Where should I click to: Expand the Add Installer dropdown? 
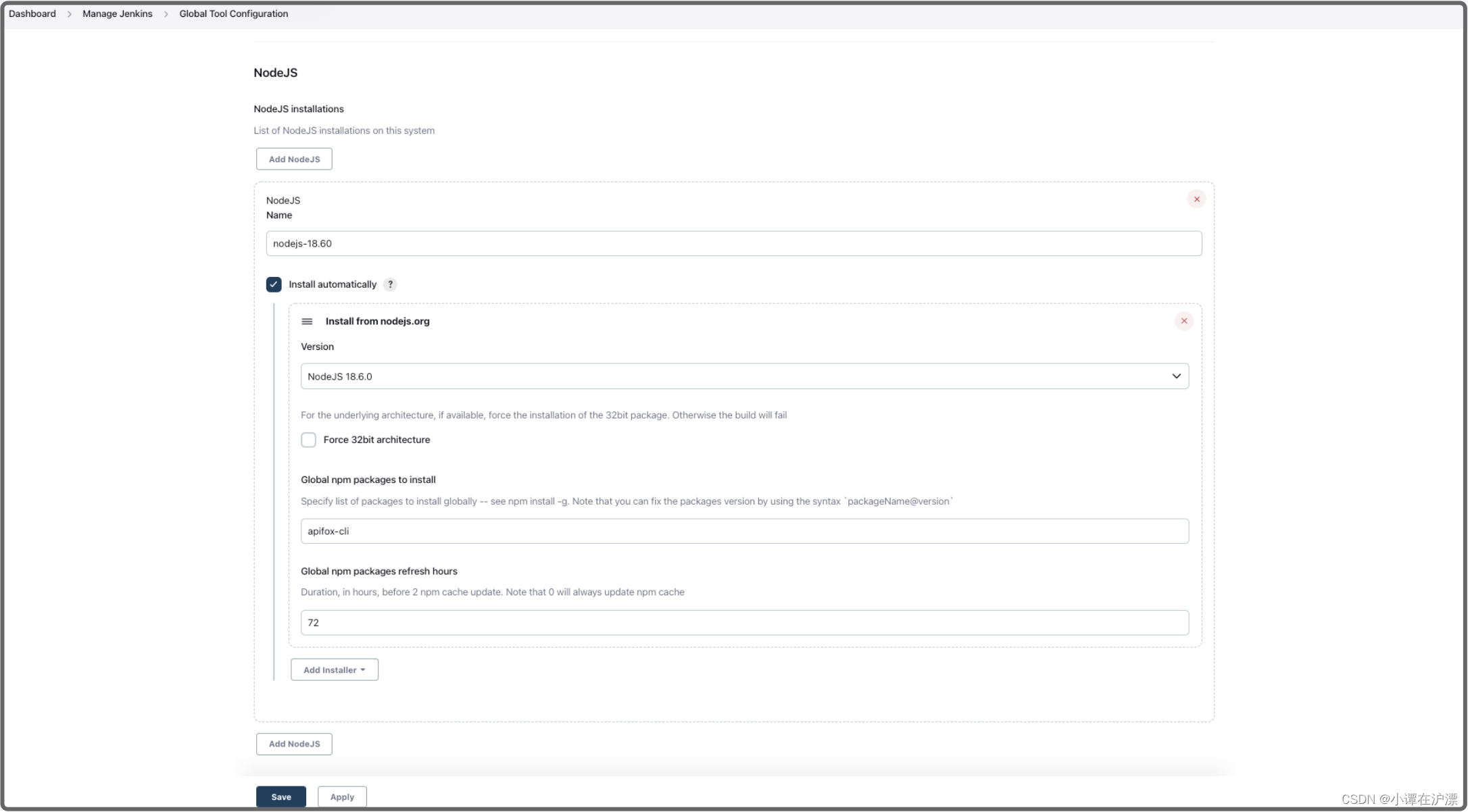click(x=334, y=670)
